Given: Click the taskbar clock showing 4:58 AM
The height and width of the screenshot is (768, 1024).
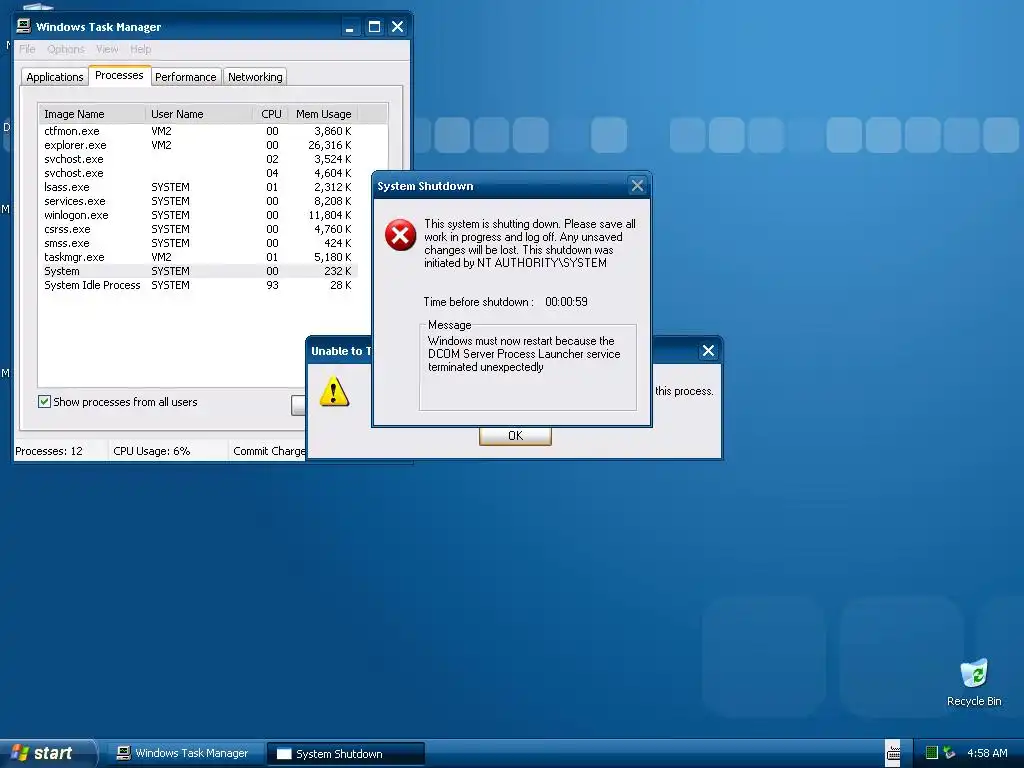Looking at the screenshot, I should (x=987, y=753).
